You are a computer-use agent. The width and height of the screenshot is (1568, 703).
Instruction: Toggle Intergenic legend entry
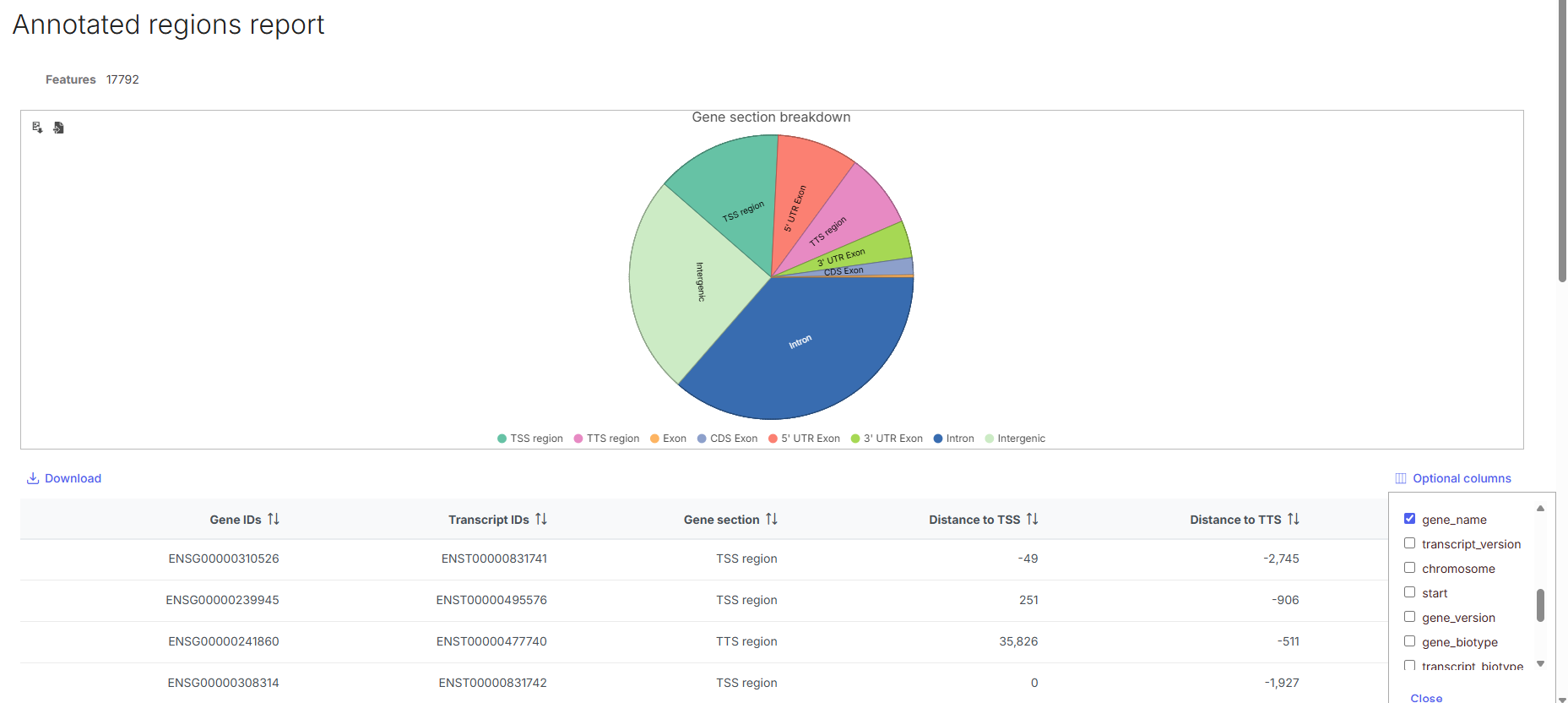click(x=1015, y=439)
